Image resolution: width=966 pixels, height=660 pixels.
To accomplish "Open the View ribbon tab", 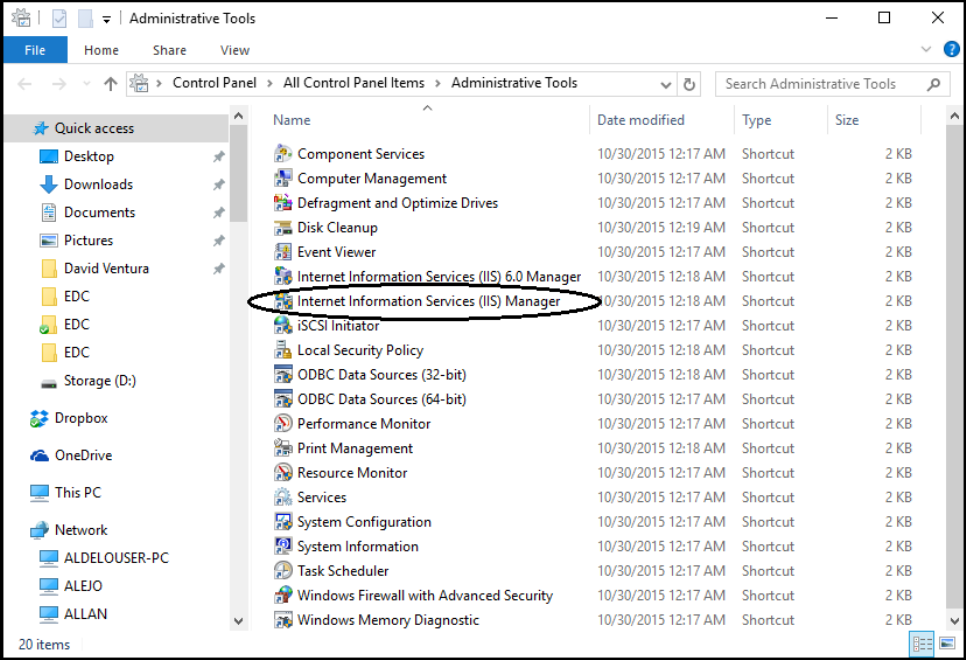I will [235, 51].
